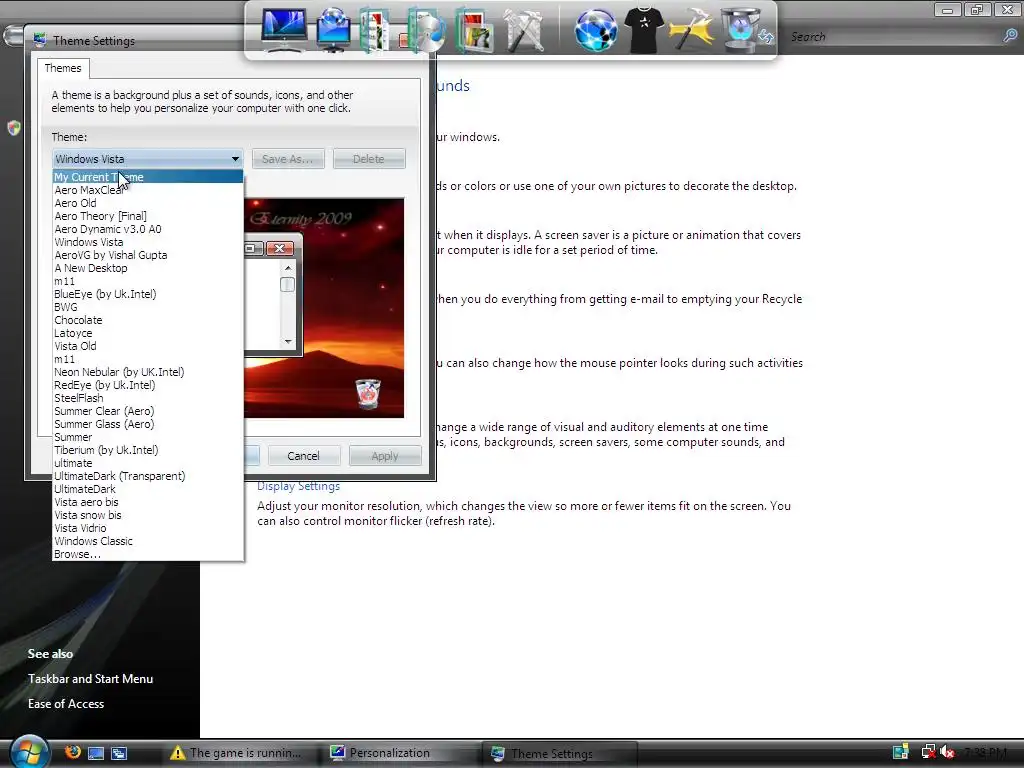
Task: Click the search magnifier icon
Action: [x=1010, y=36]
